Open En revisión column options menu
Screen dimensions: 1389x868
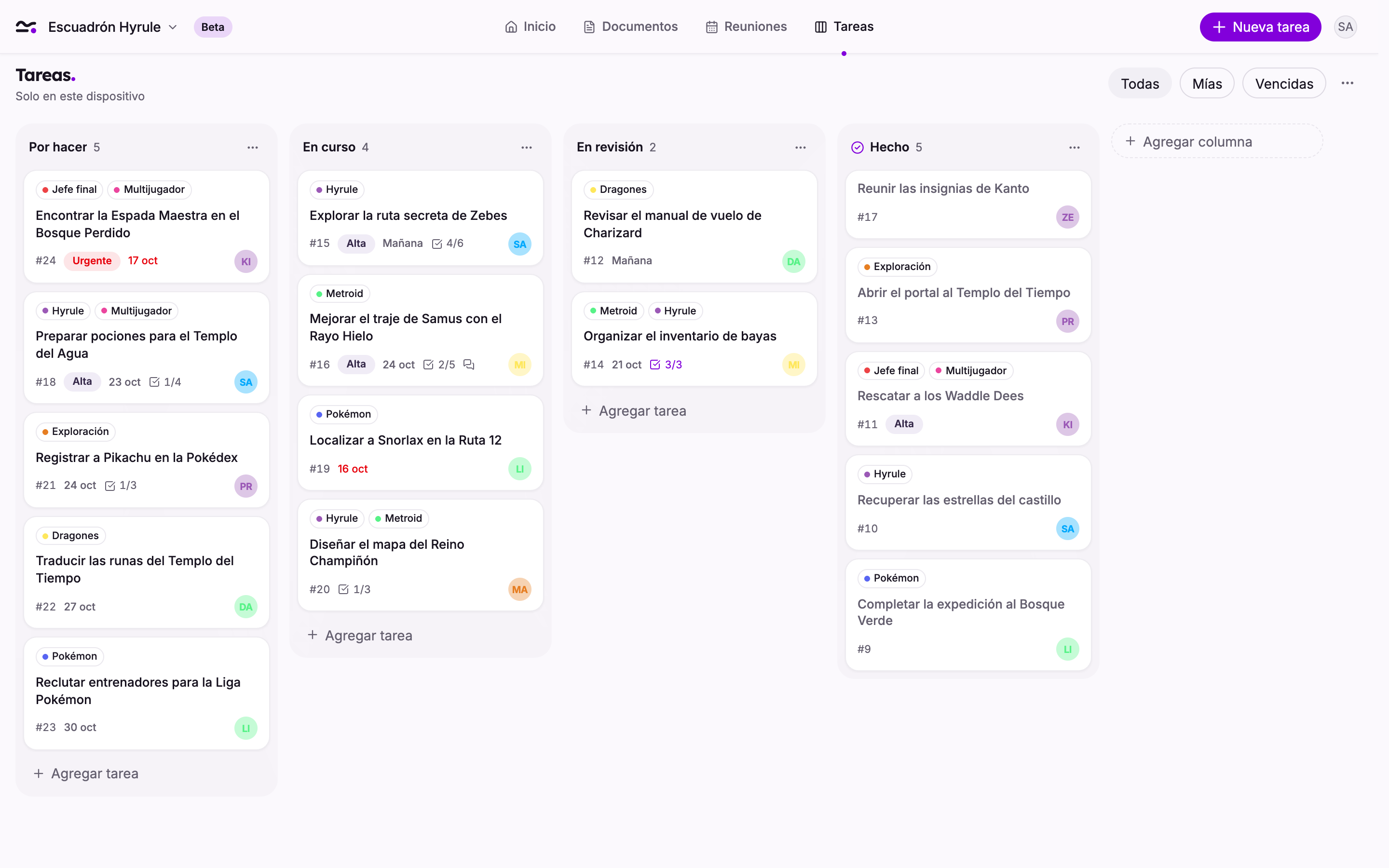[x=800, y=148]
